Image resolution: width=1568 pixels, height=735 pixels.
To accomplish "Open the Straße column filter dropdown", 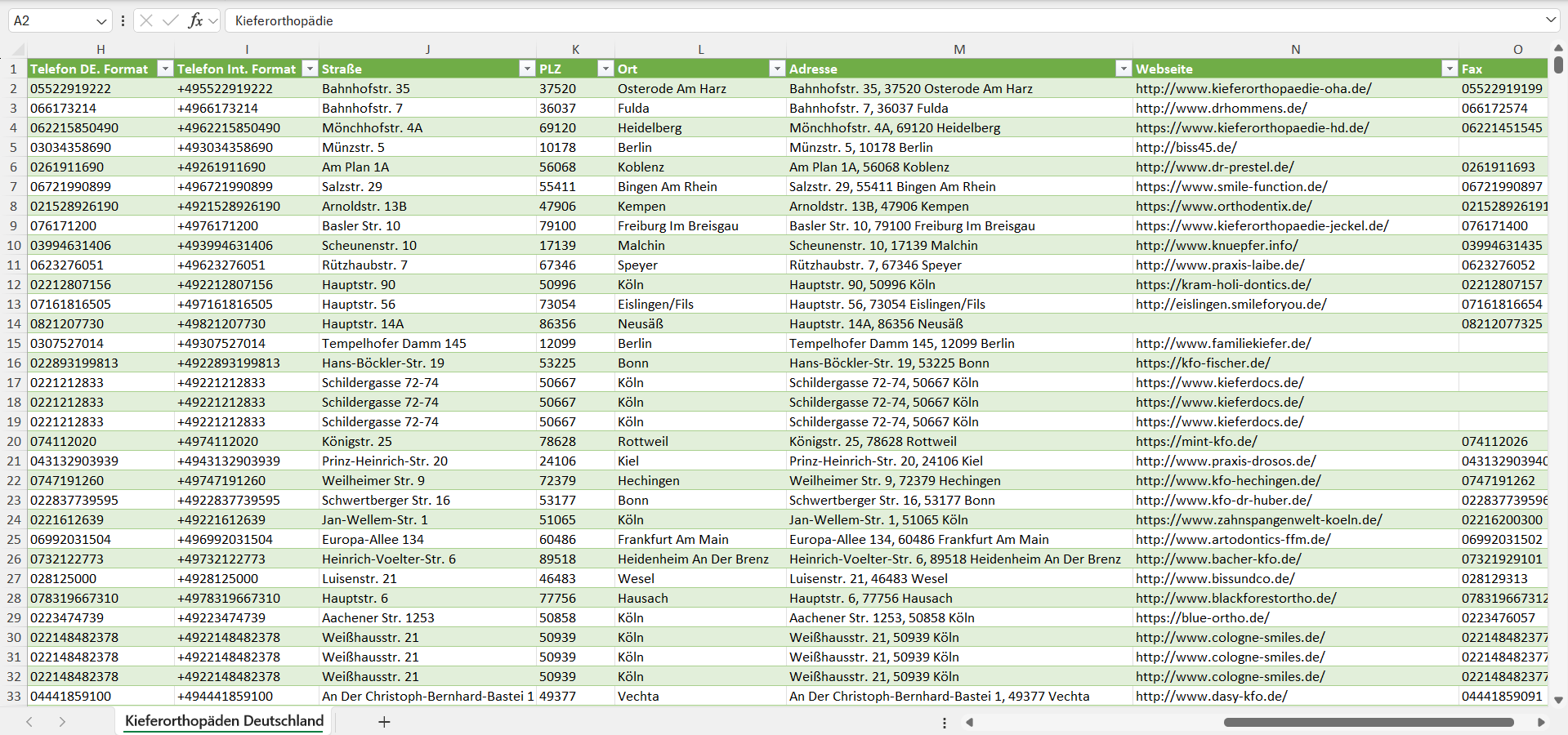I will pos(527,69).
